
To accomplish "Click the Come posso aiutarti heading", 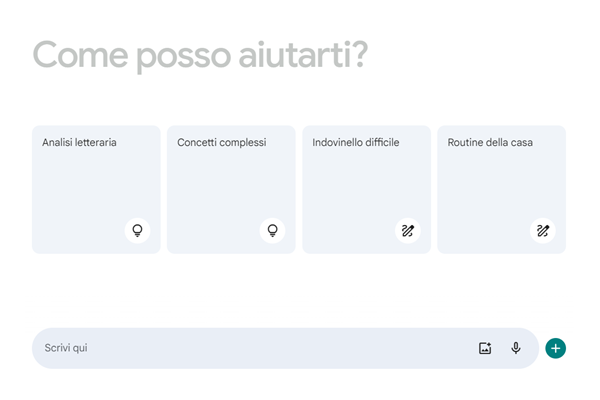I will pyautogui.click(x=200, y=56).
